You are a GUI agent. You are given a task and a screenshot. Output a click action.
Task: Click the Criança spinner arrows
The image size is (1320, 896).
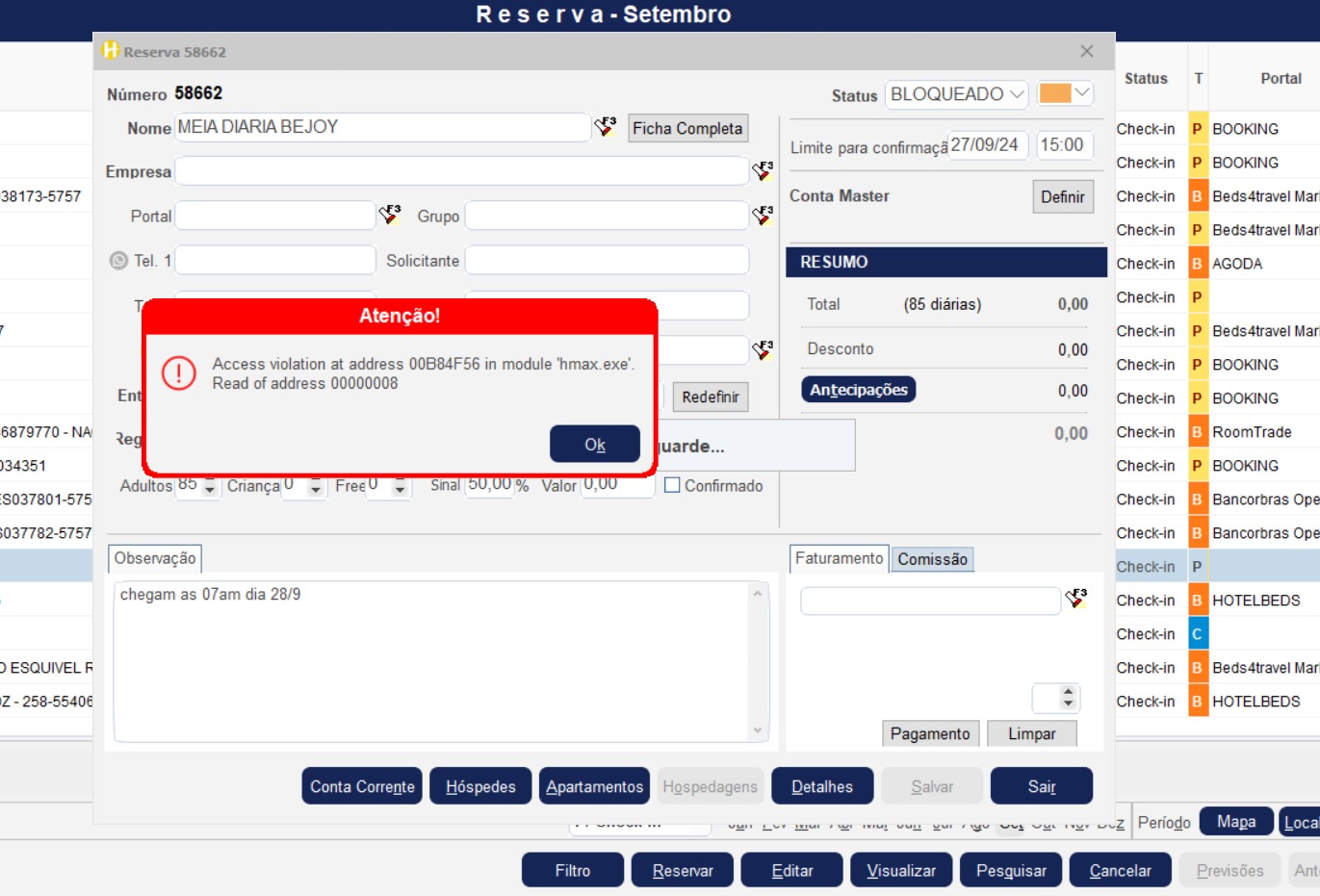click(x=315, y=487)
